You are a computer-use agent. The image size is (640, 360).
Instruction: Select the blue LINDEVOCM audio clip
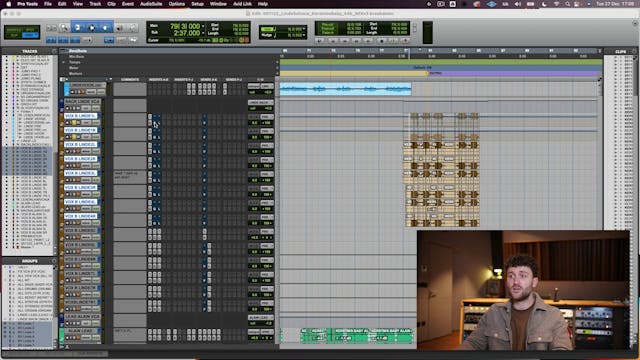point(345,89)
